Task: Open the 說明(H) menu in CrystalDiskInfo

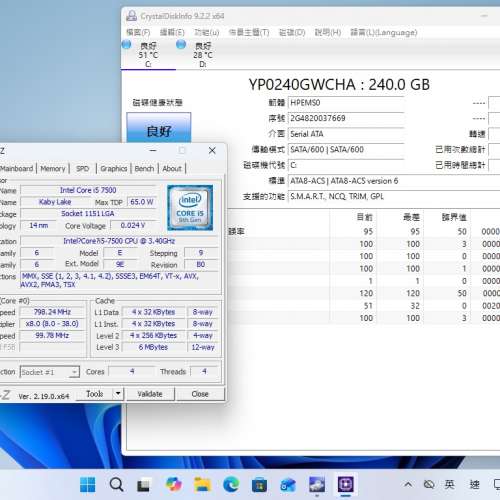Action: tap(328, 32)
